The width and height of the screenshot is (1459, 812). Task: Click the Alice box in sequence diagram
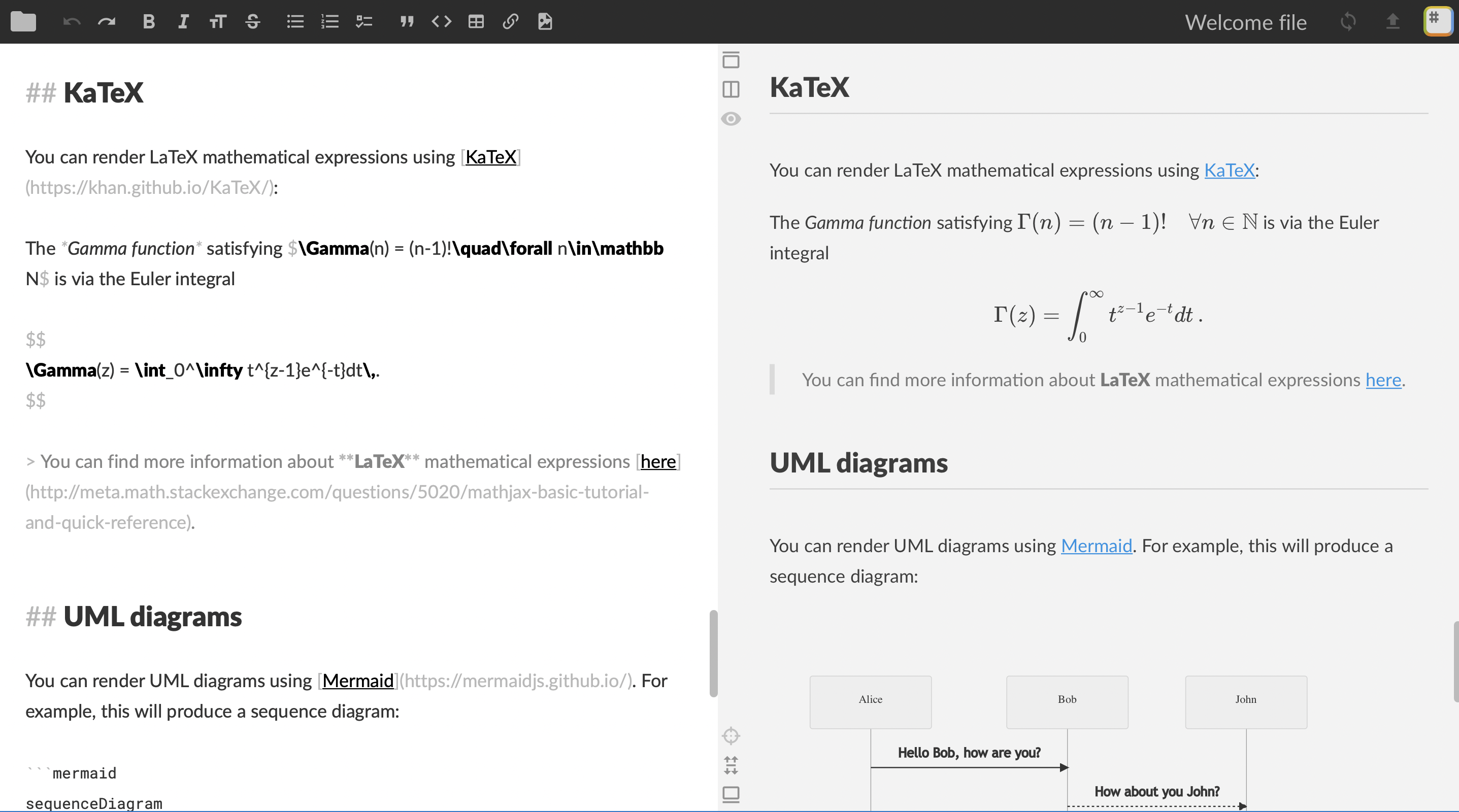point(870,701)
